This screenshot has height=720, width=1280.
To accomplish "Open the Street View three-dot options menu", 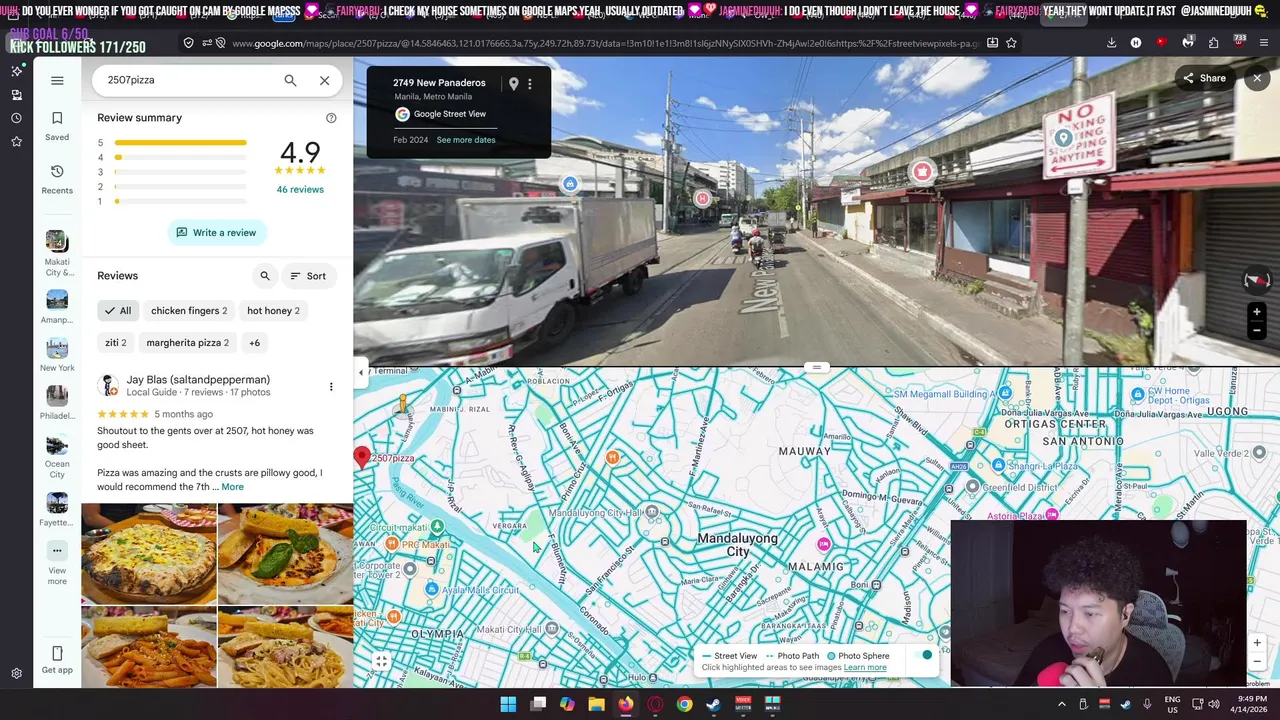I will click(x=530, y=84).
